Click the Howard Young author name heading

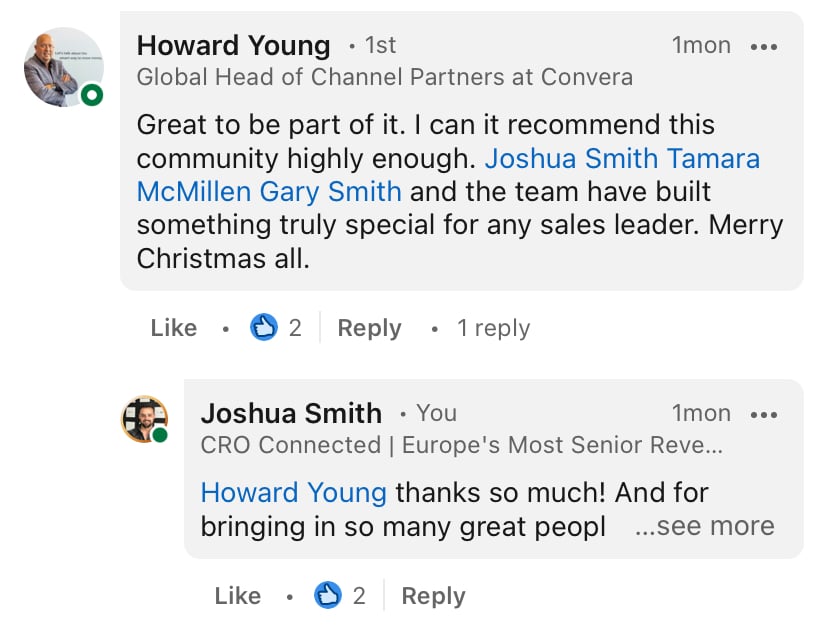click(x=233, y=45)
